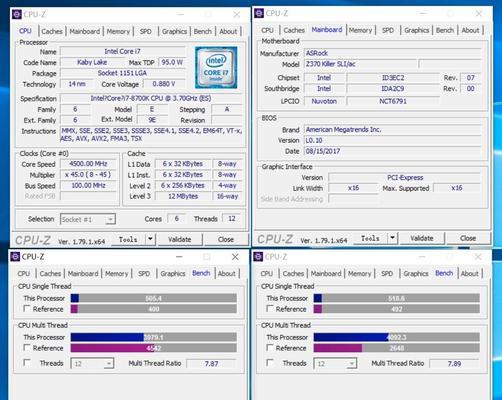Click Model value Z370 Killer SLI/ac

pos(360,64)
